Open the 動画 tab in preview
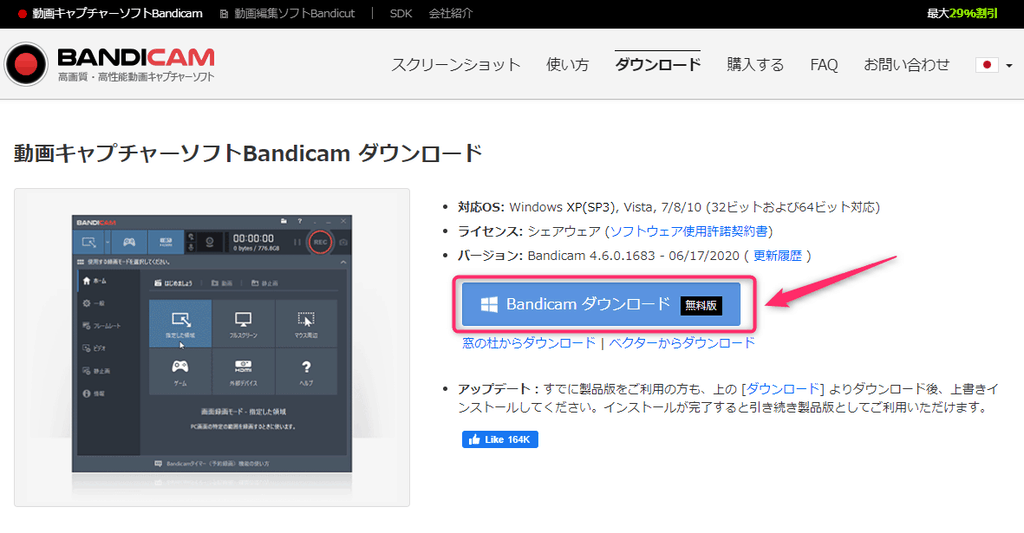This screenshot has height=533, width=1024. (x=222, y=283)
